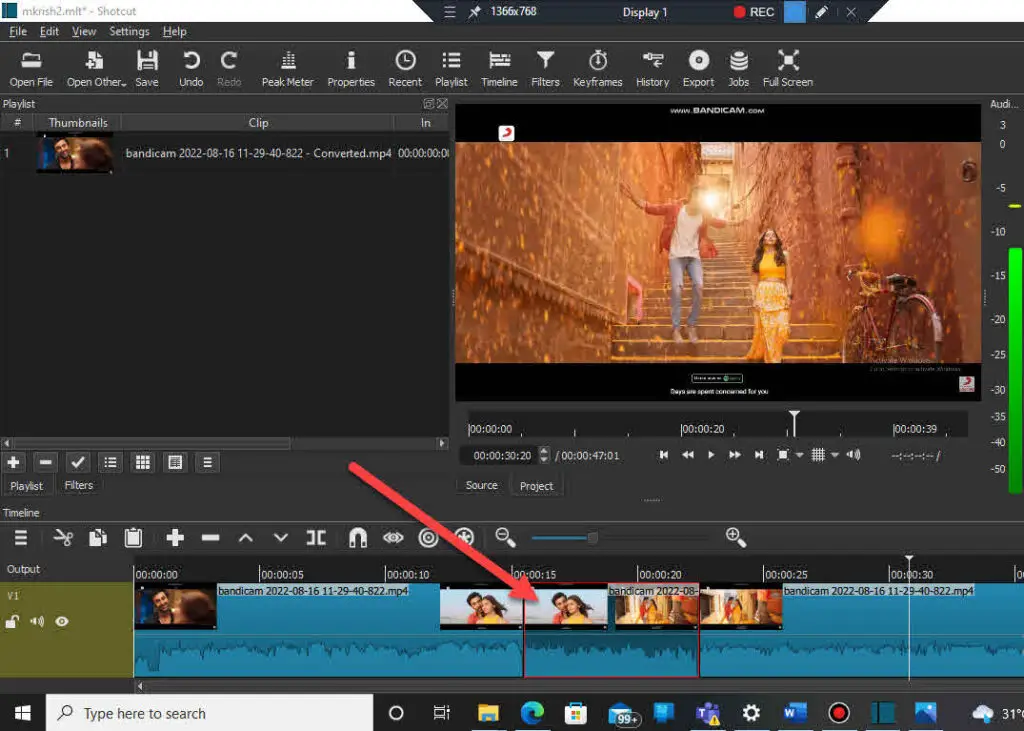The width and height of the screenshot is (1024, 731).
Task: Toggle ripple mode on the timeline
Action: [x=428, y=538]
